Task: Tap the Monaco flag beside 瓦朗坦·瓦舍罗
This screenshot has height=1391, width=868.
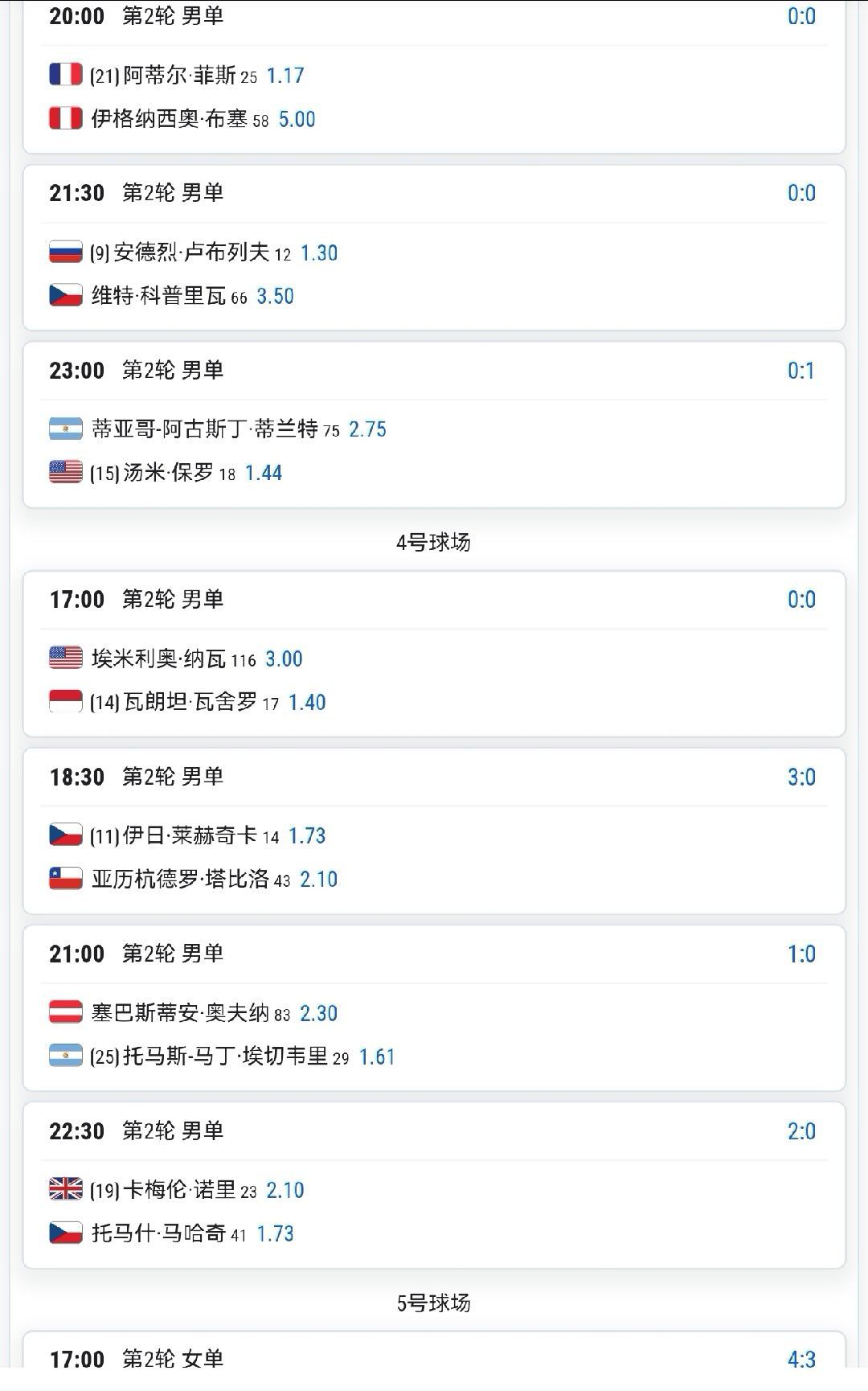Action: 66,701
